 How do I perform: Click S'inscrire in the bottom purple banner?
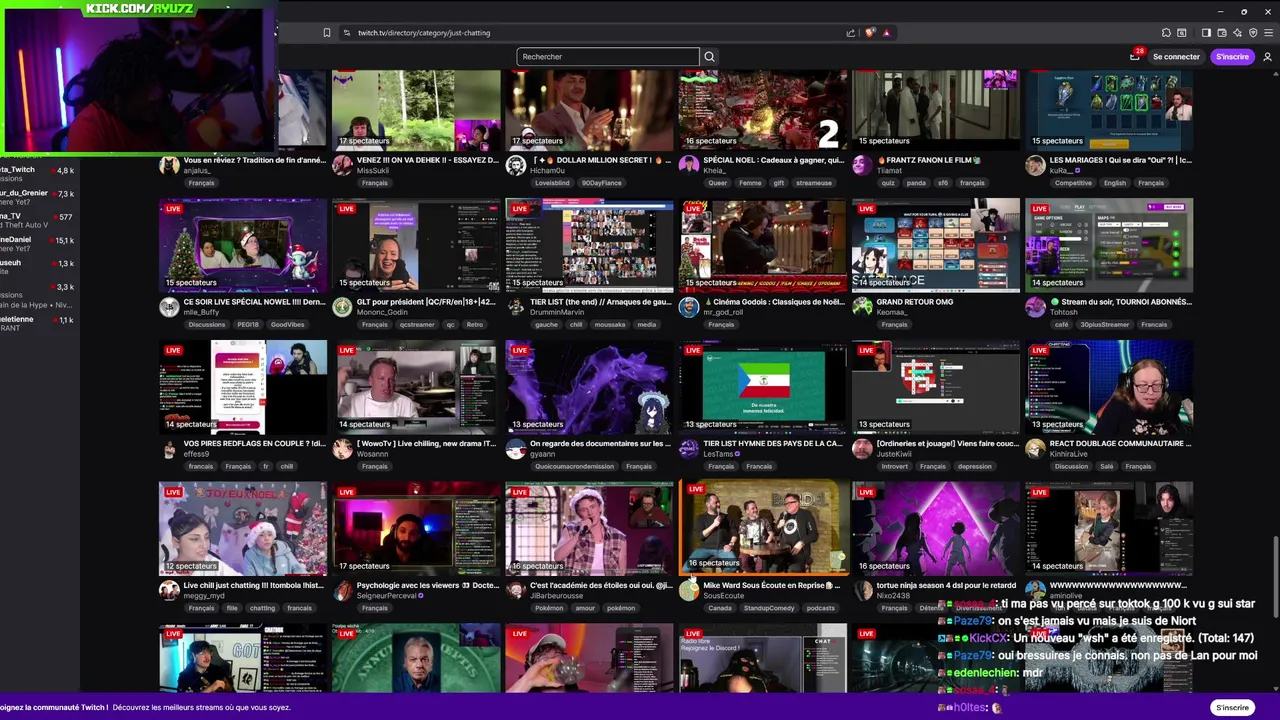pyautogui.click(x=1232, y=708)
